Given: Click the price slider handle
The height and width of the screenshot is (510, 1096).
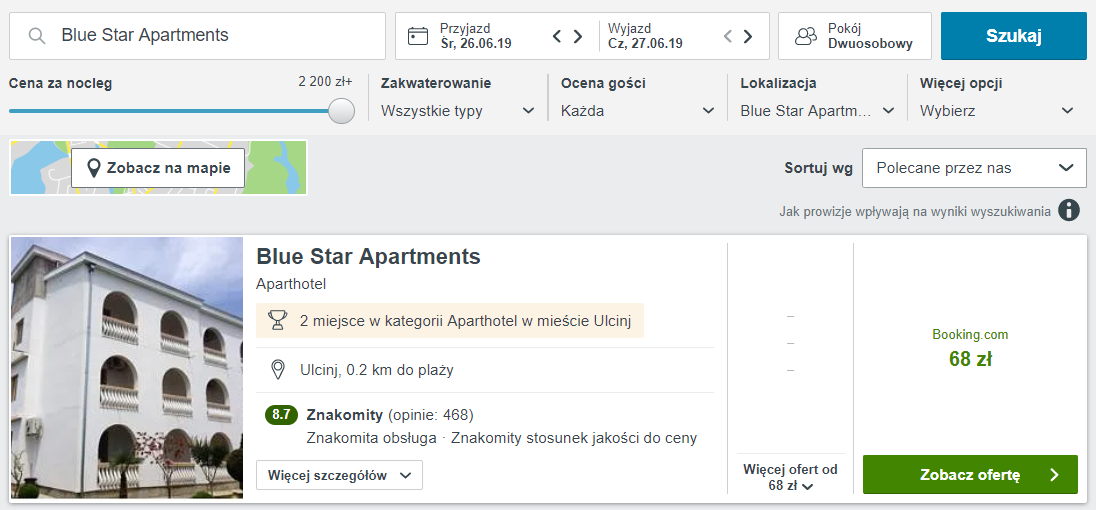Looking at the screenshot, I should tap(342, 110).
